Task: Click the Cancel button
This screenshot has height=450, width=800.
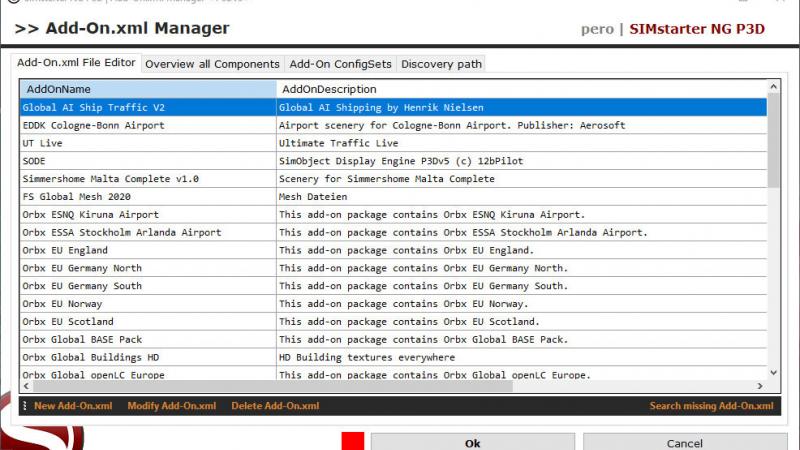Action: pos(685,443)
